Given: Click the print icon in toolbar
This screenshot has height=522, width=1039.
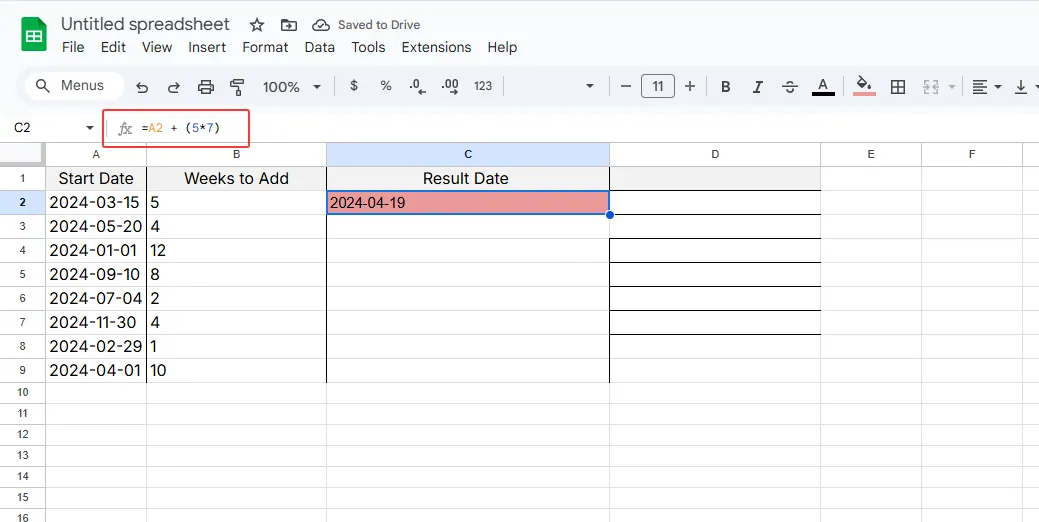Looking at the screenshot, I should [206, 87].
